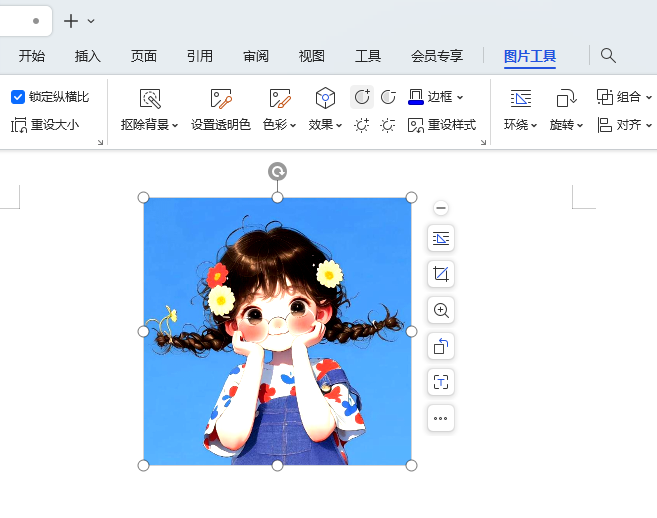This screenshot has height=518, width=657.
Task: Click the top-right resize handle
Action: click(x=411, y=197)
